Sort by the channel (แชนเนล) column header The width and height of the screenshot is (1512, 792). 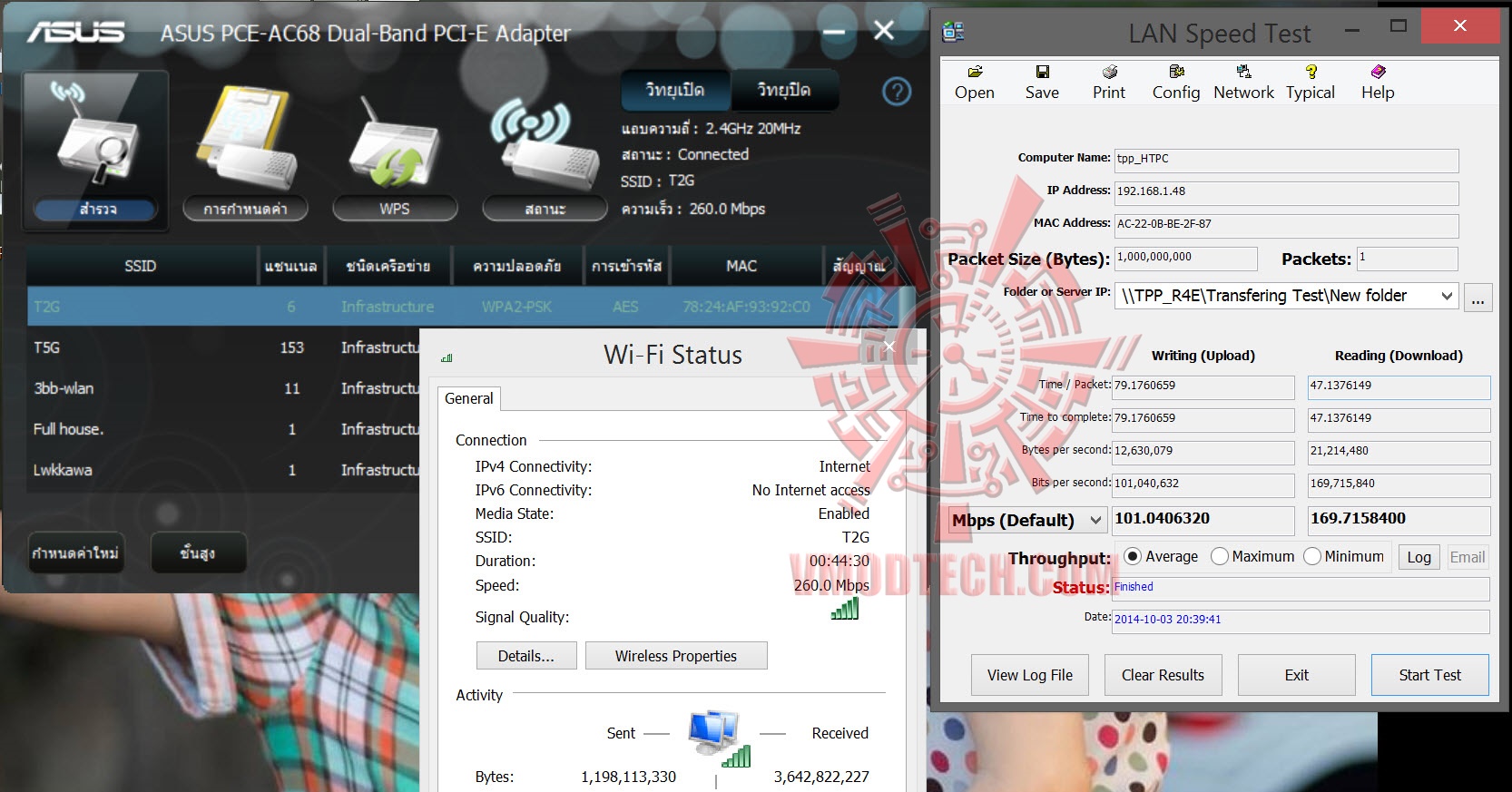291,266
